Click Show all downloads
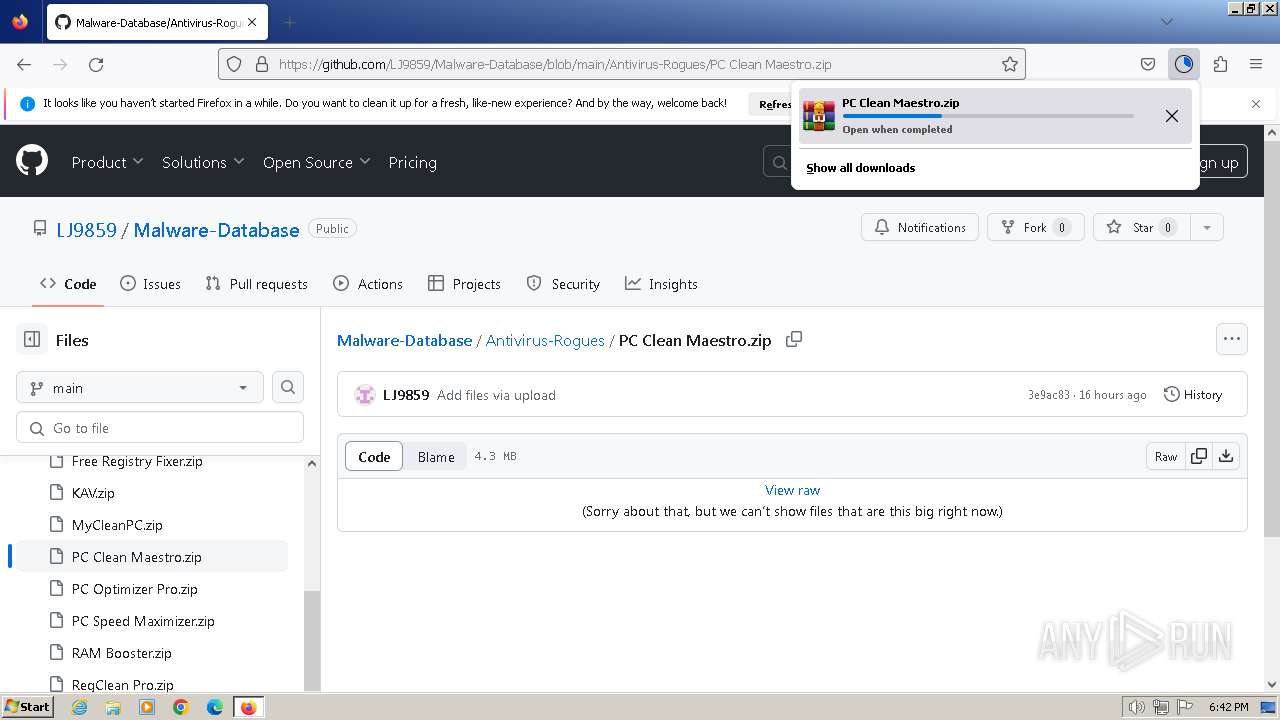 tap(861, 168)
